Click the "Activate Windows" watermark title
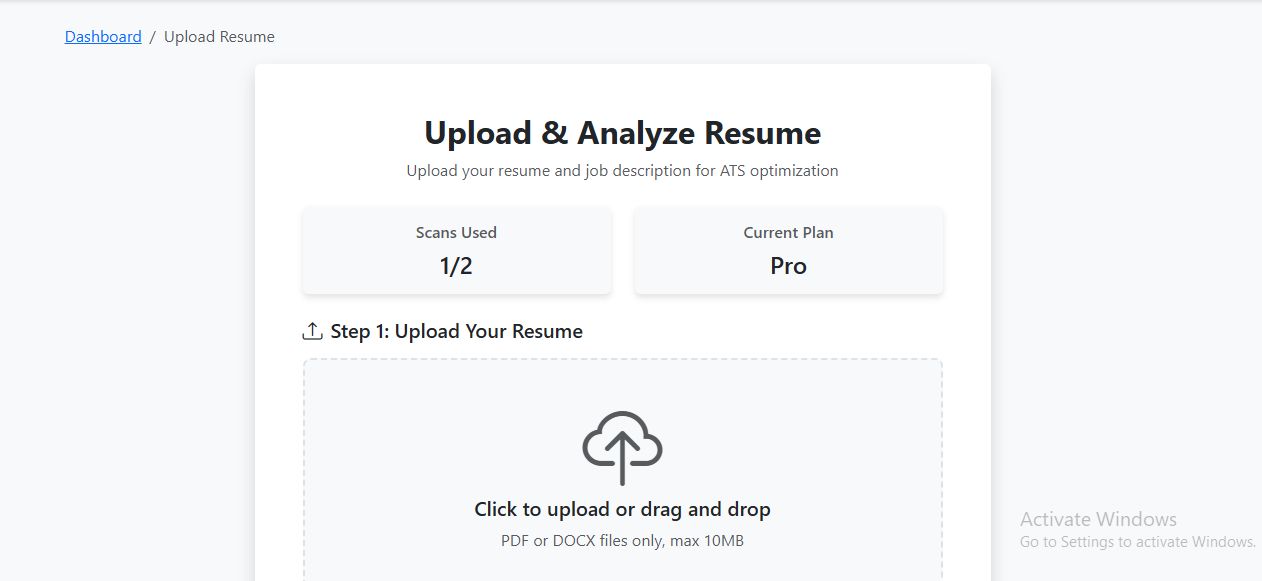The width and height of the screenshot is (1262, 581). [1098, 519]
